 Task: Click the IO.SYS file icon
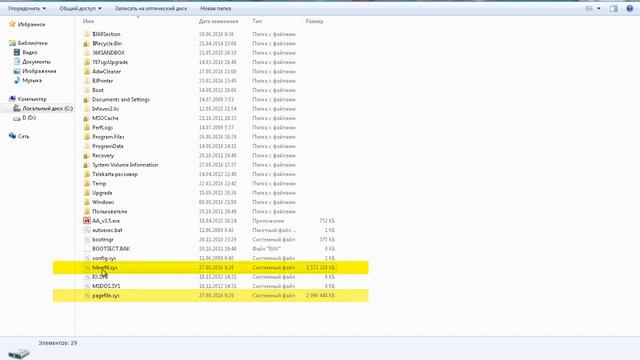pyautogui.click(x=87, y=277)
